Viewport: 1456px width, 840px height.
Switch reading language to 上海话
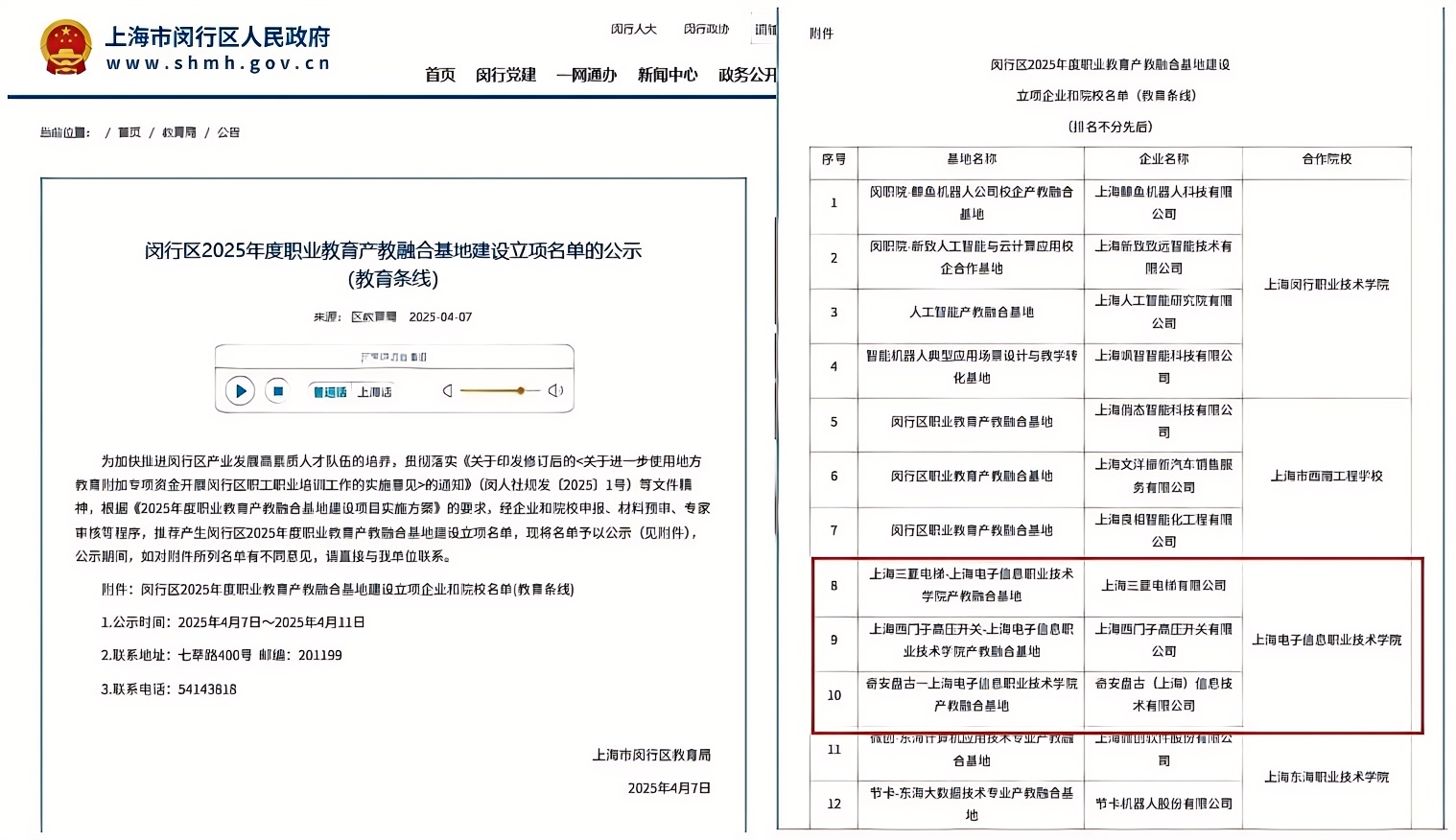375,392
